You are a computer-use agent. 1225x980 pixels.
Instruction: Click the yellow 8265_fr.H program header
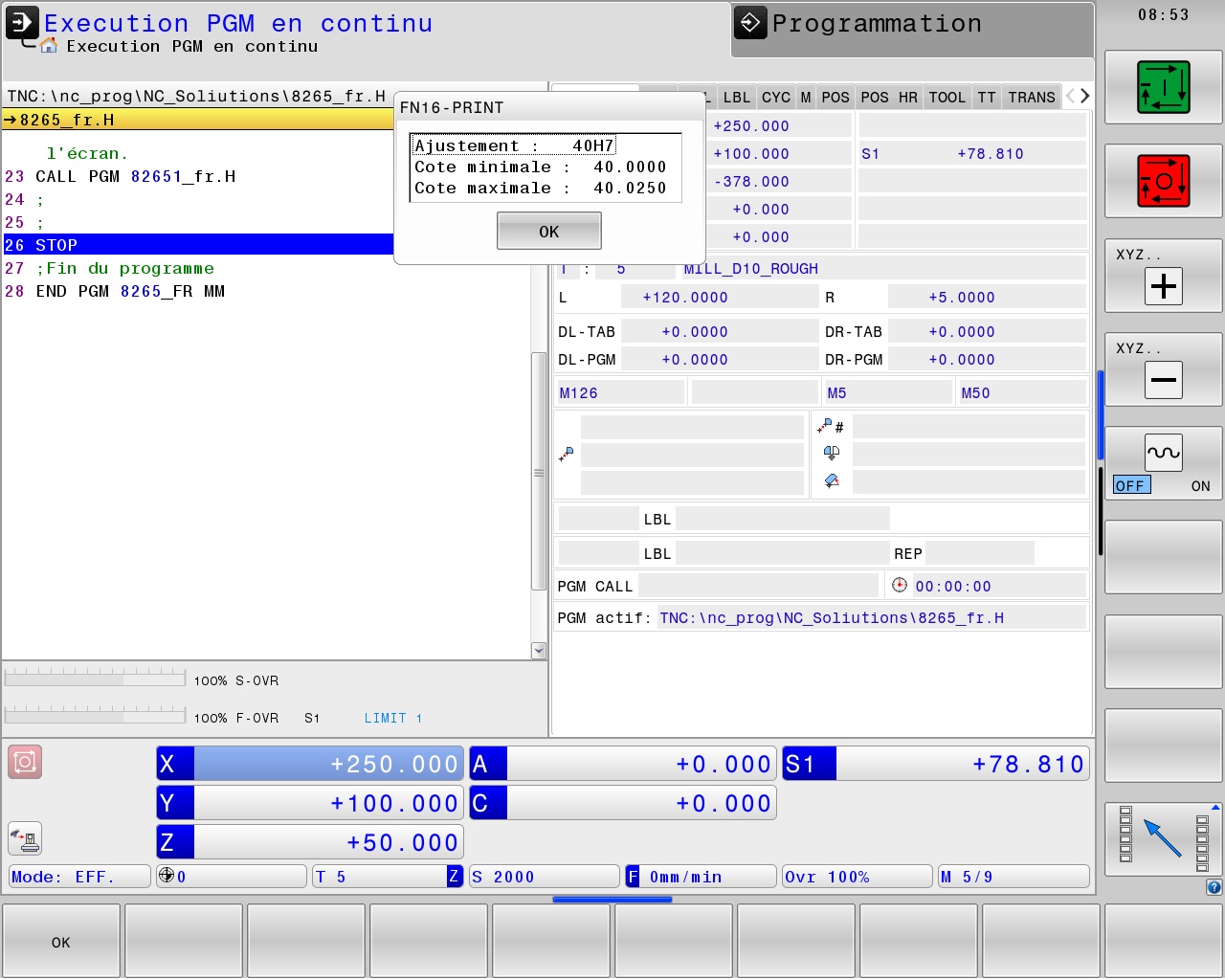(198, 120)
